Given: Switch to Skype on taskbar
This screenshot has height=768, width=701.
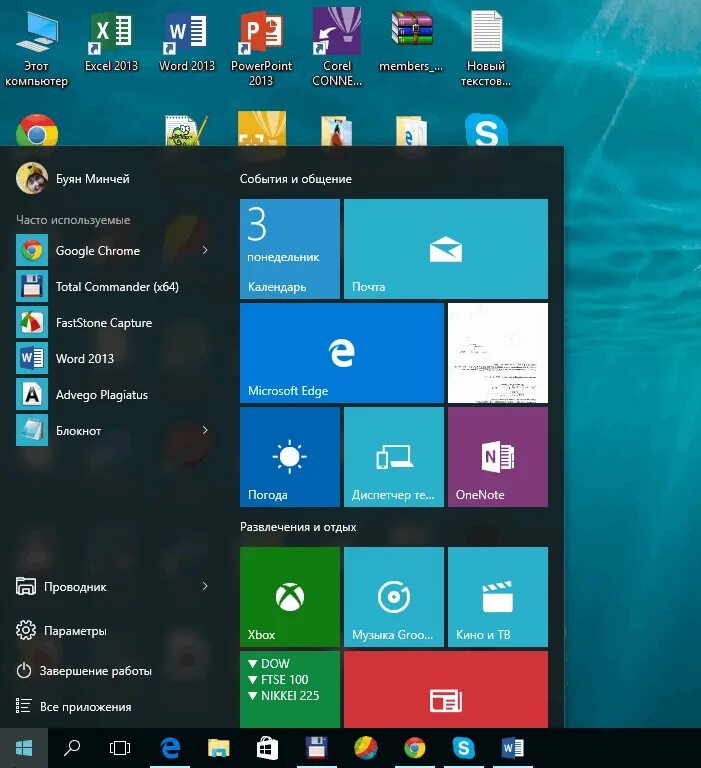Looking at the screenshot, I should pyautogui.click(x=463, y=747).
